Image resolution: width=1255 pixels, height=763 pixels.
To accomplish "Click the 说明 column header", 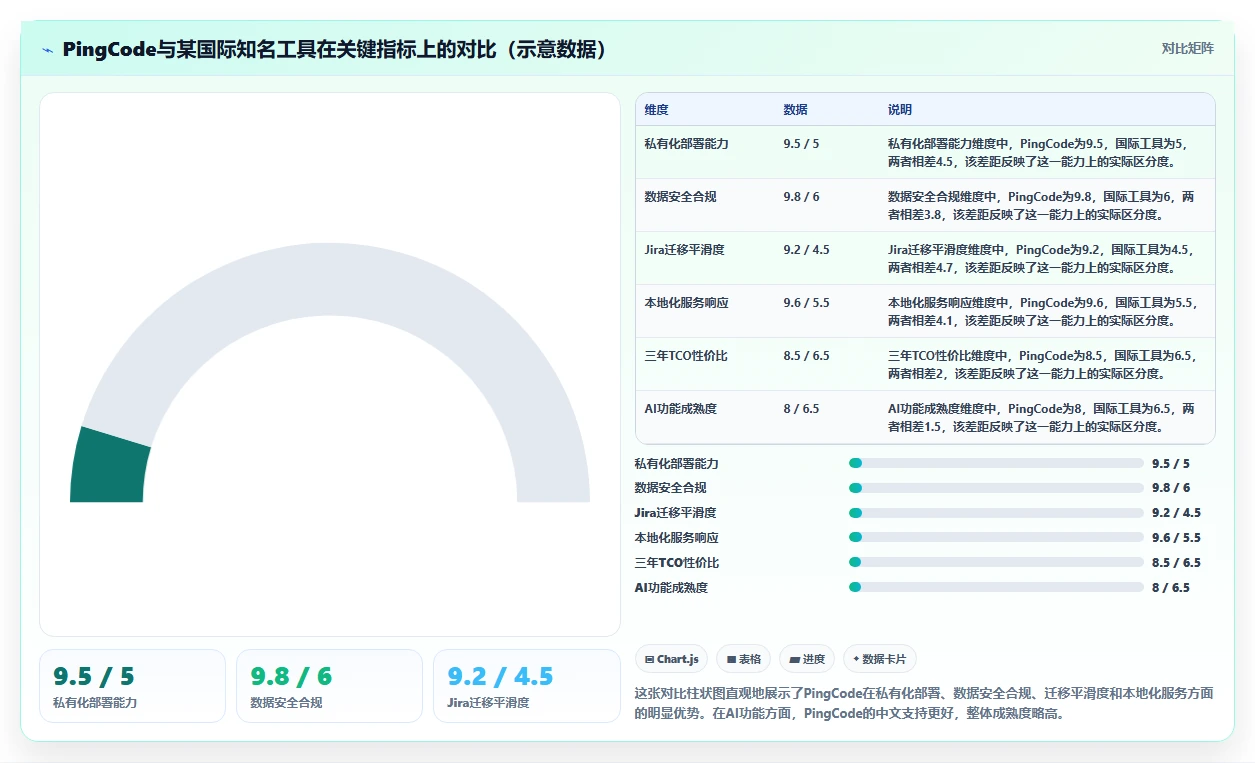I will click(900, 110).
